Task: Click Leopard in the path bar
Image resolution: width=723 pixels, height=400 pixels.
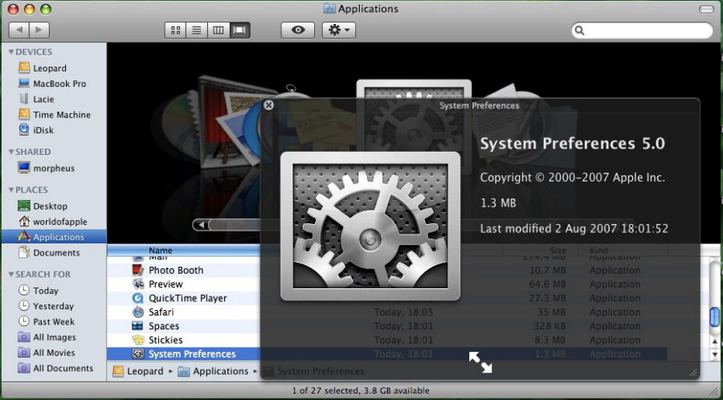Action: 138,371
